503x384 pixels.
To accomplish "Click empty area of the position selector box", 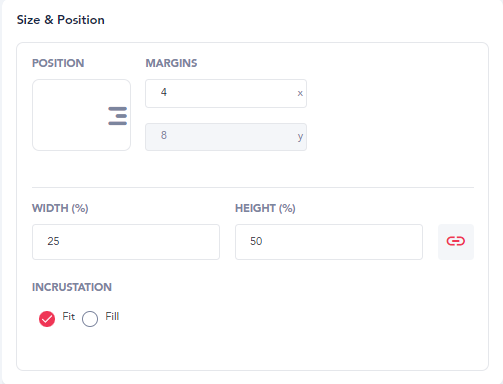I will (68, 115).
